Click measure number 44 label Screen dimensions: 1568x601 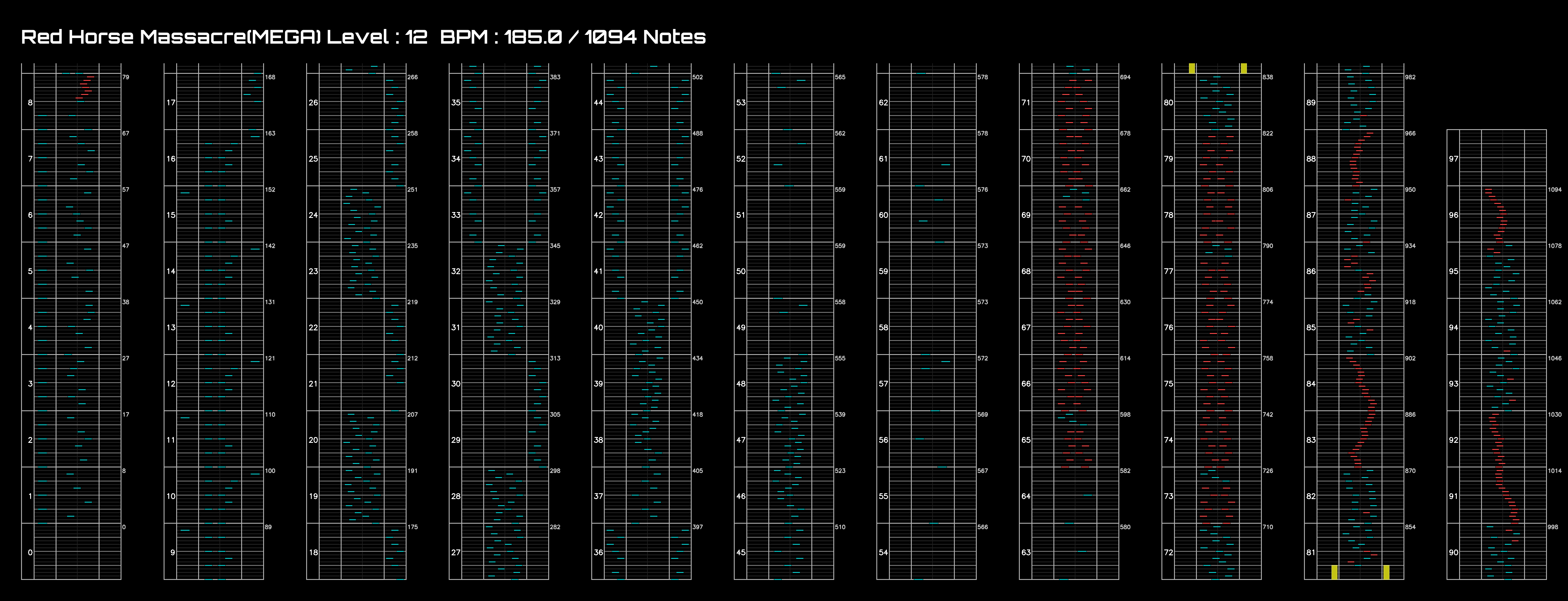pyautogui.click(x=598, y=102)
